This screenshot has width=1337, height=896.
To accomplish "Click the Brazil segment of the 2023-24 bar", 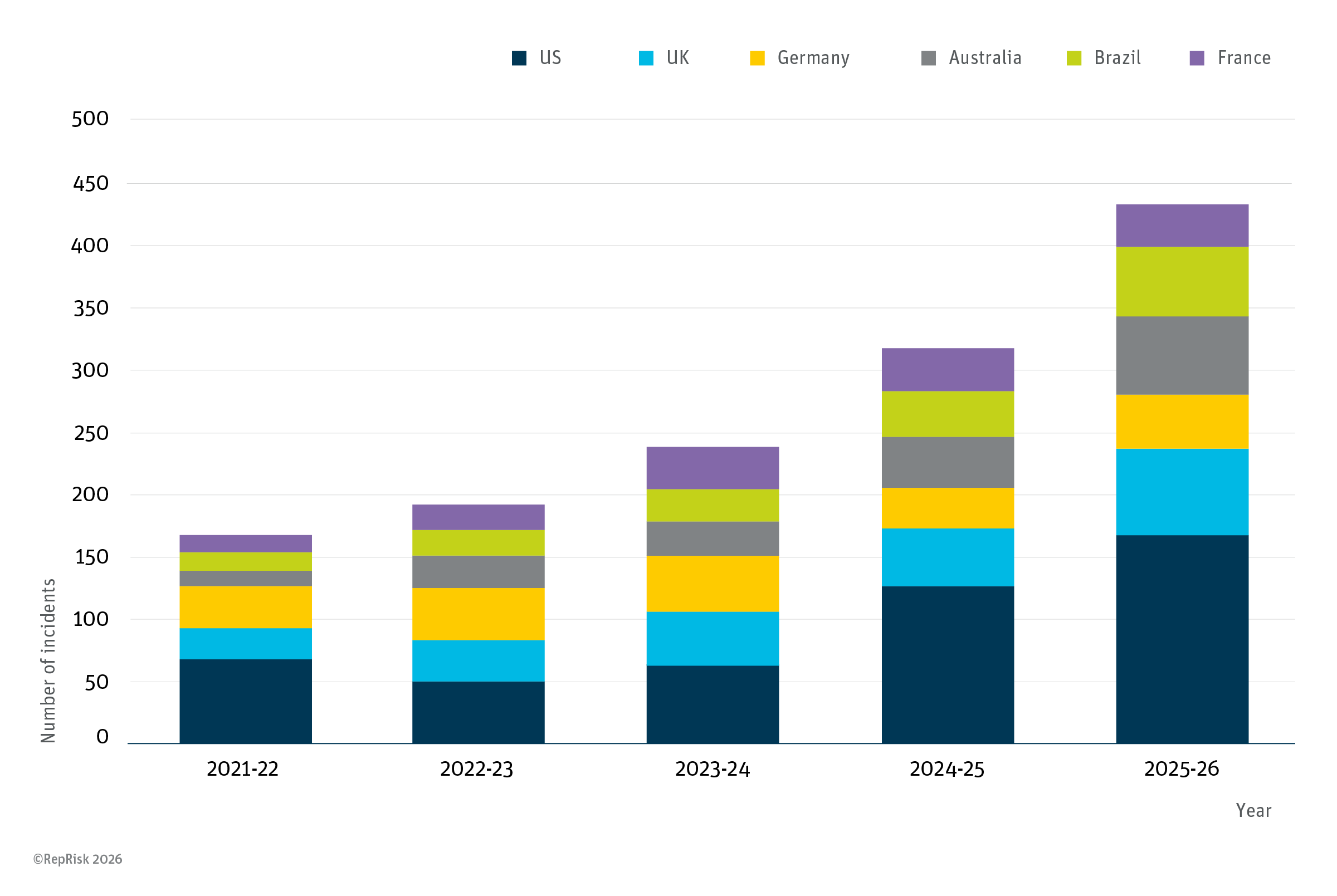I will 713,505.
